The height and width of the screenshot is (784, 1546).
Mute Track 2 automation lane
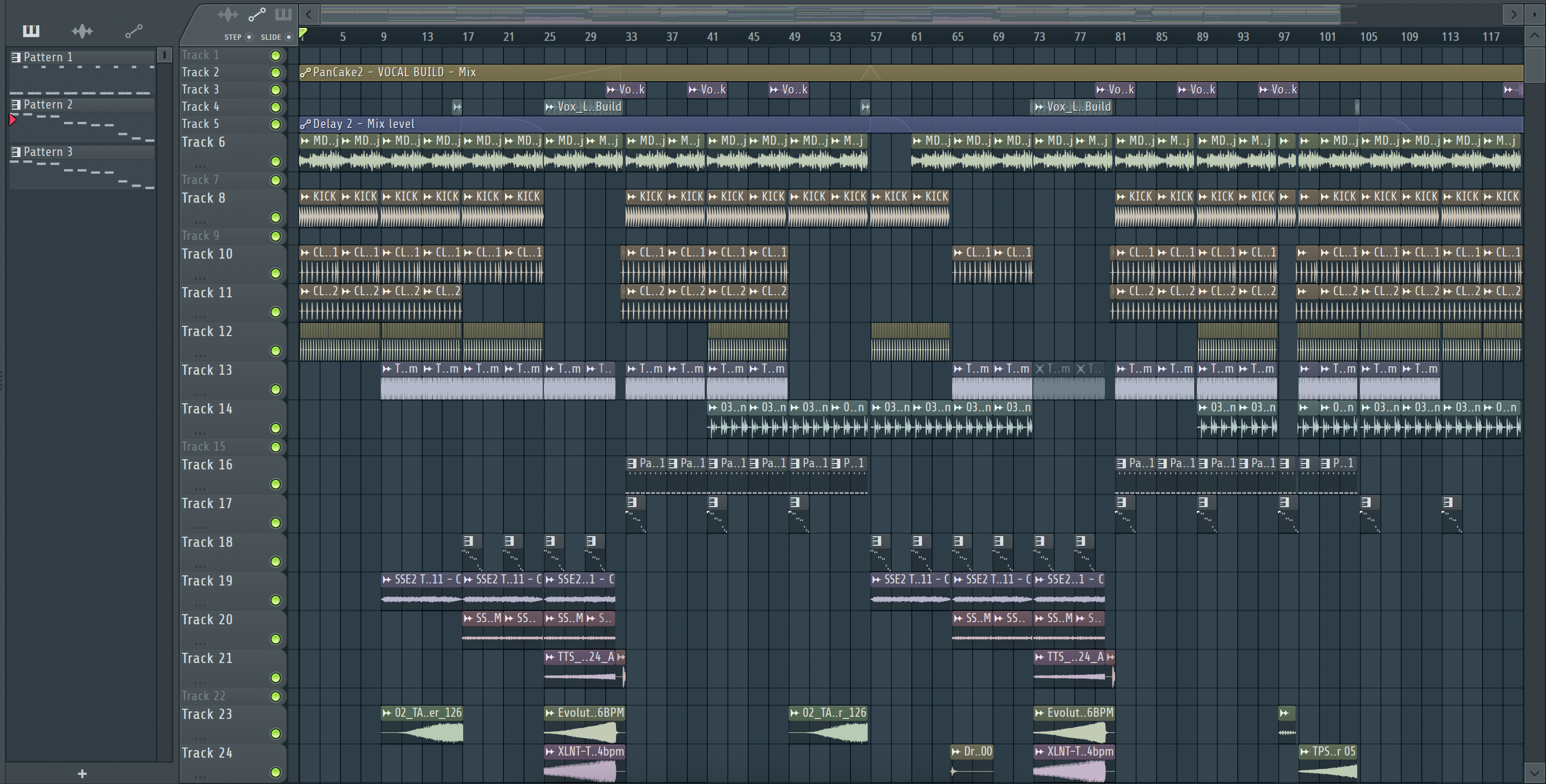[x=275, y=73]
